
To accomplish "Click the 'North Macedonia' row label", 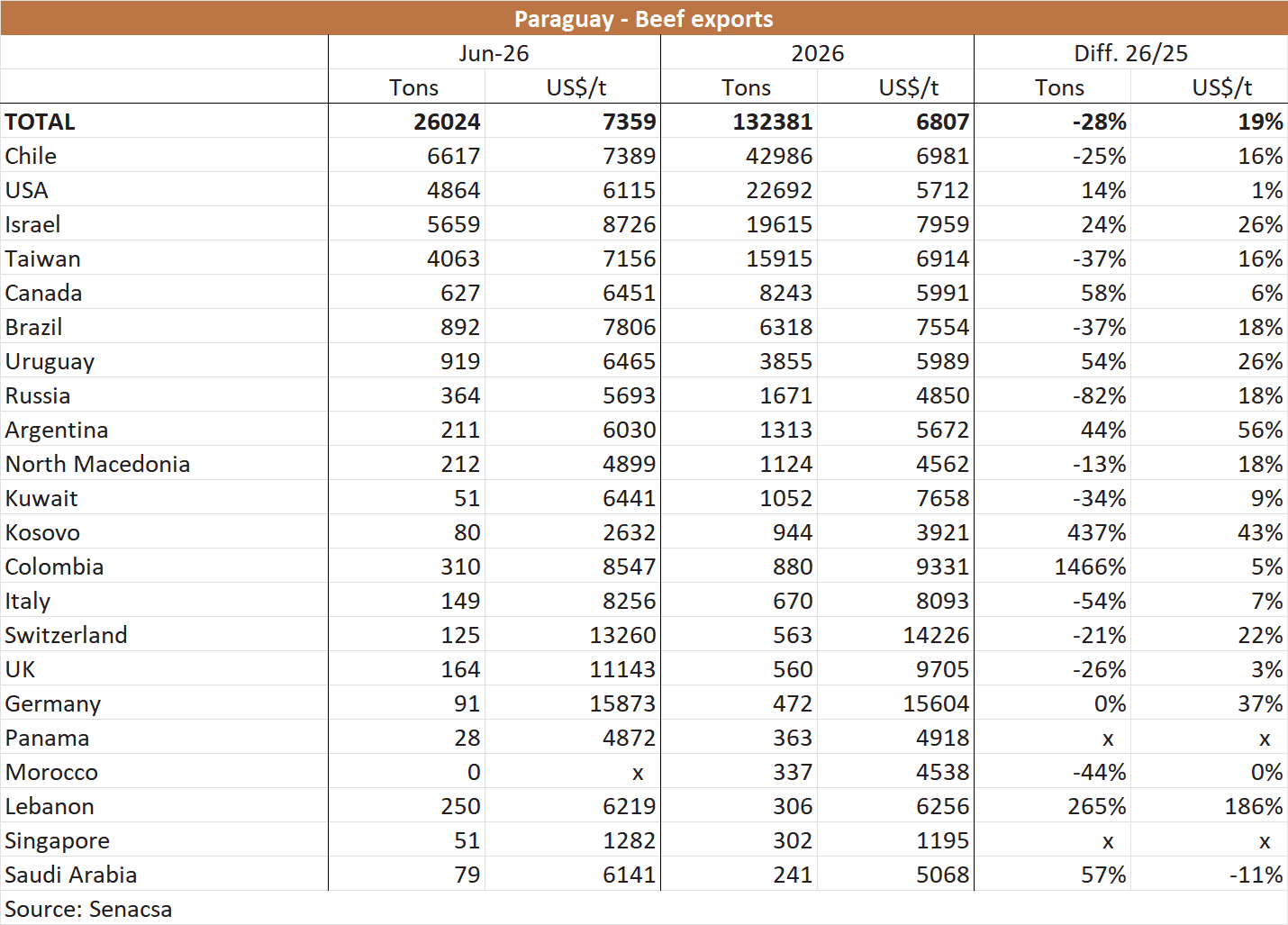I will (97, 464).
